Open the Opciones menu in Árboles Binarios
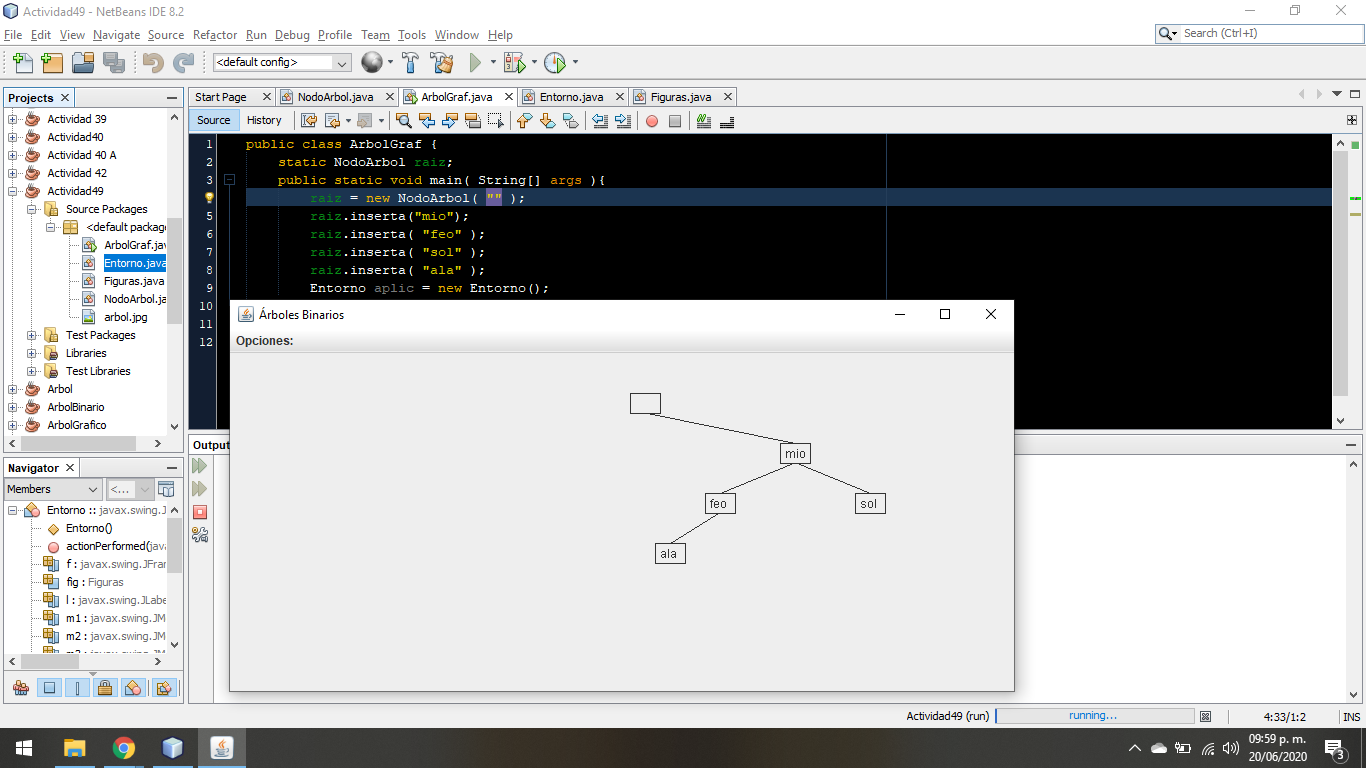The image size is (1366, 768). click(x=264, y=341)
